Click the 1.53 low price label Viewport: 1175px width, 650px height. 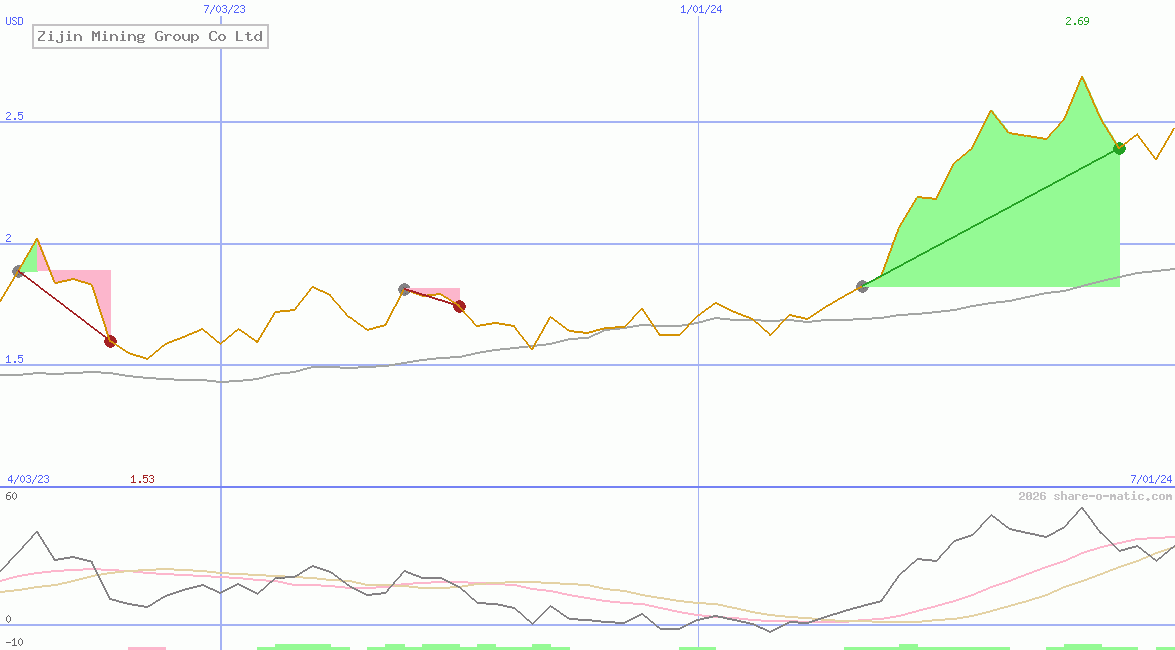[143, 479]
